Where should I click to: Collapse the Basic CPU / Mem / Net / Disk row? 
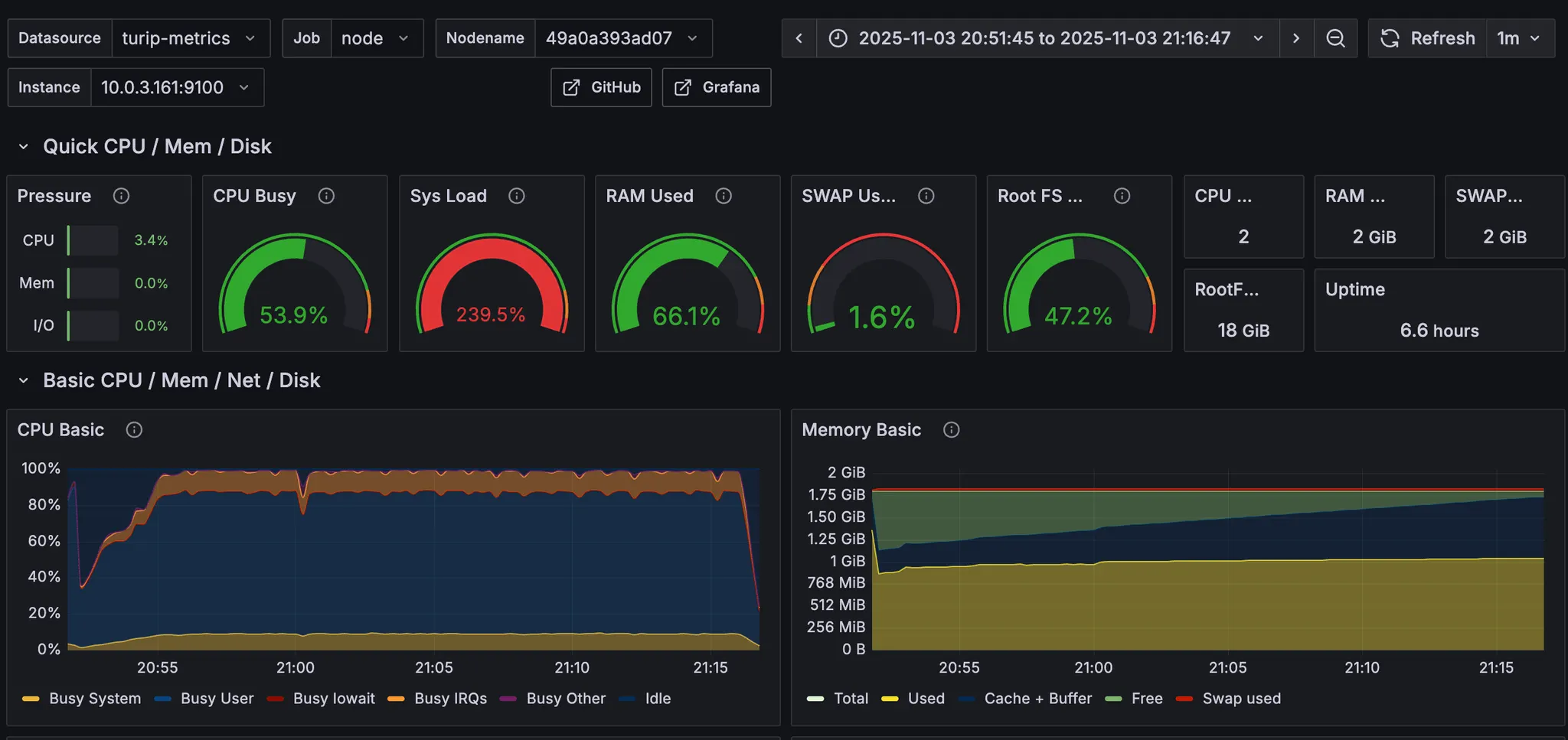[x=24, y=380]
